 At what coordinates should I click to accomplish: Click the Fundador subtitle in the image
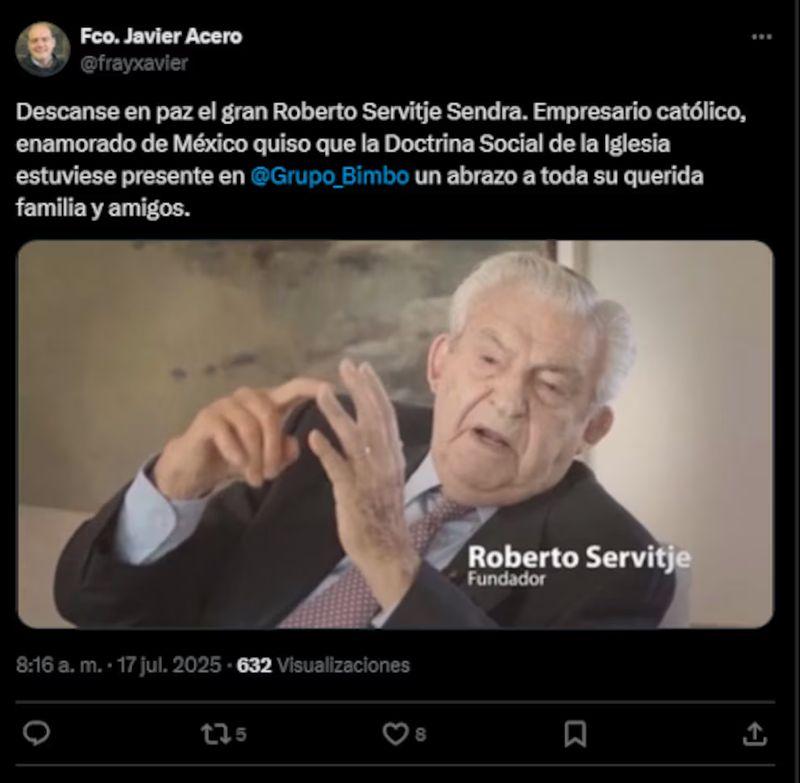coord(506,579)
